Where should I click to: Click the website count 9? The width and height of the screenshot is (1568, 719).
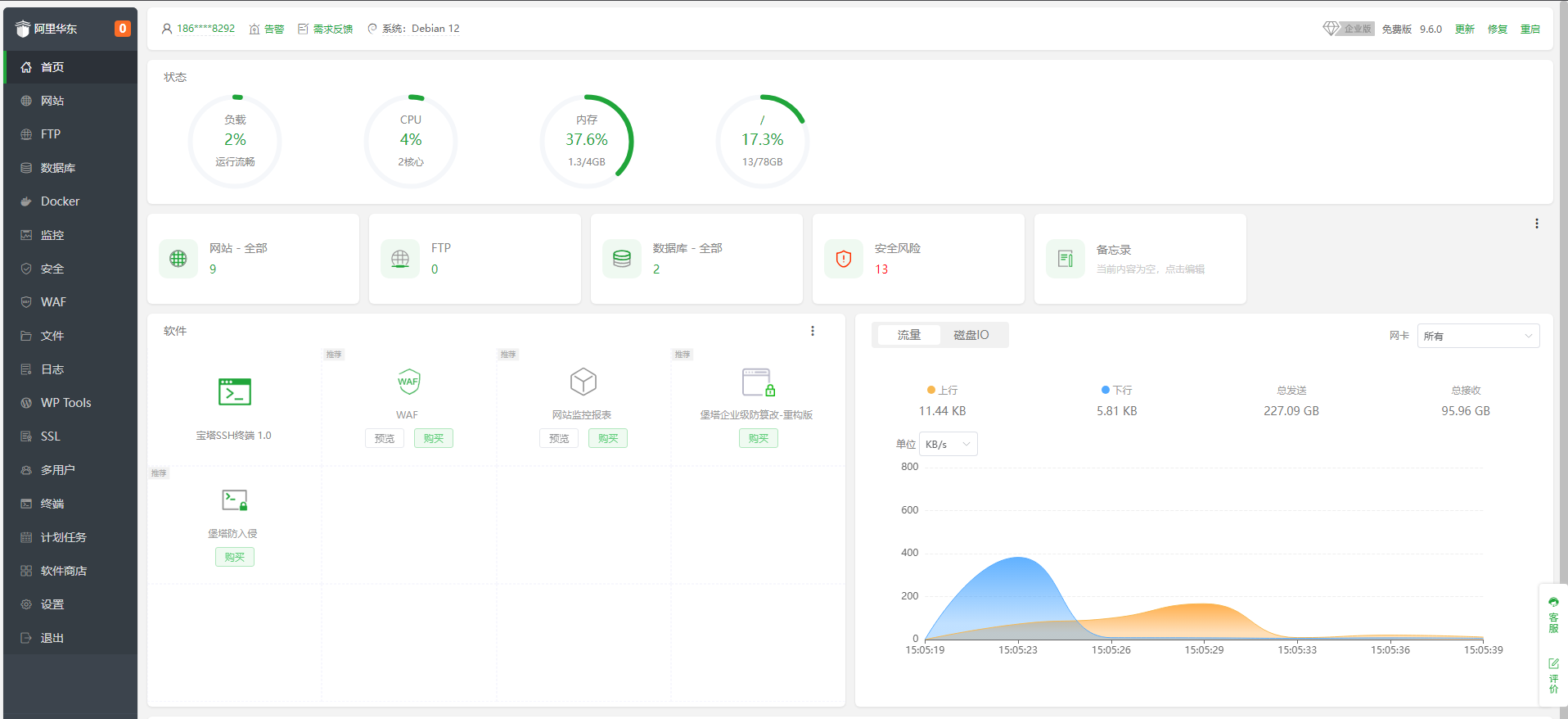click(213, 269)
